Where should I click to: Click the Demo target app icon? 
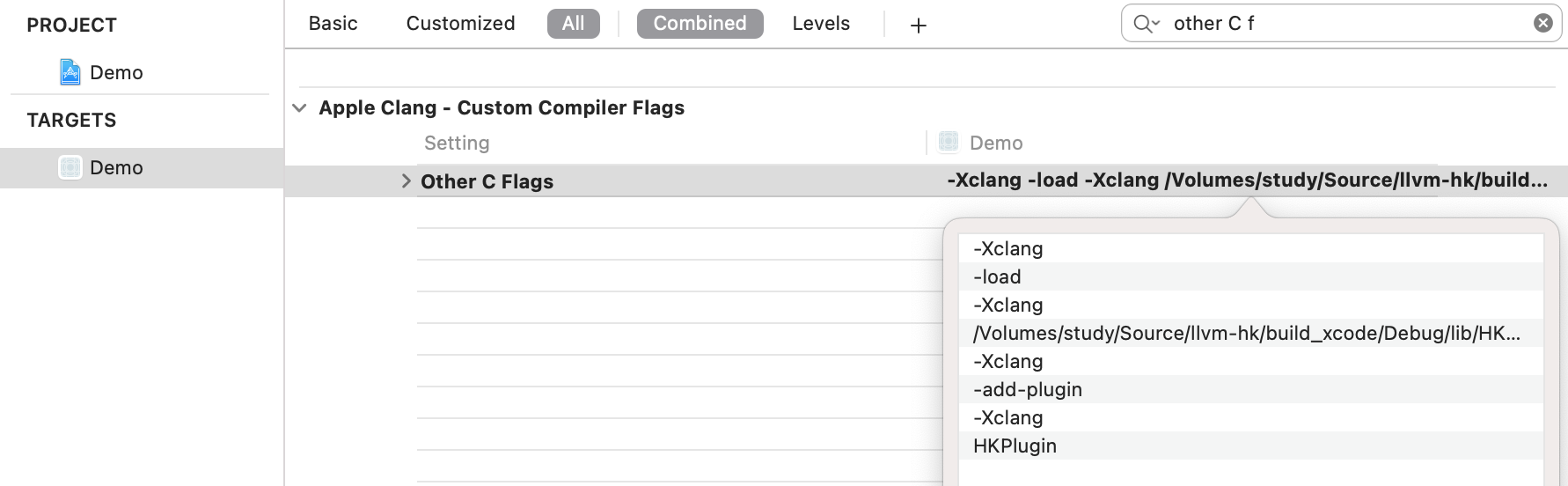click(70, 167)
